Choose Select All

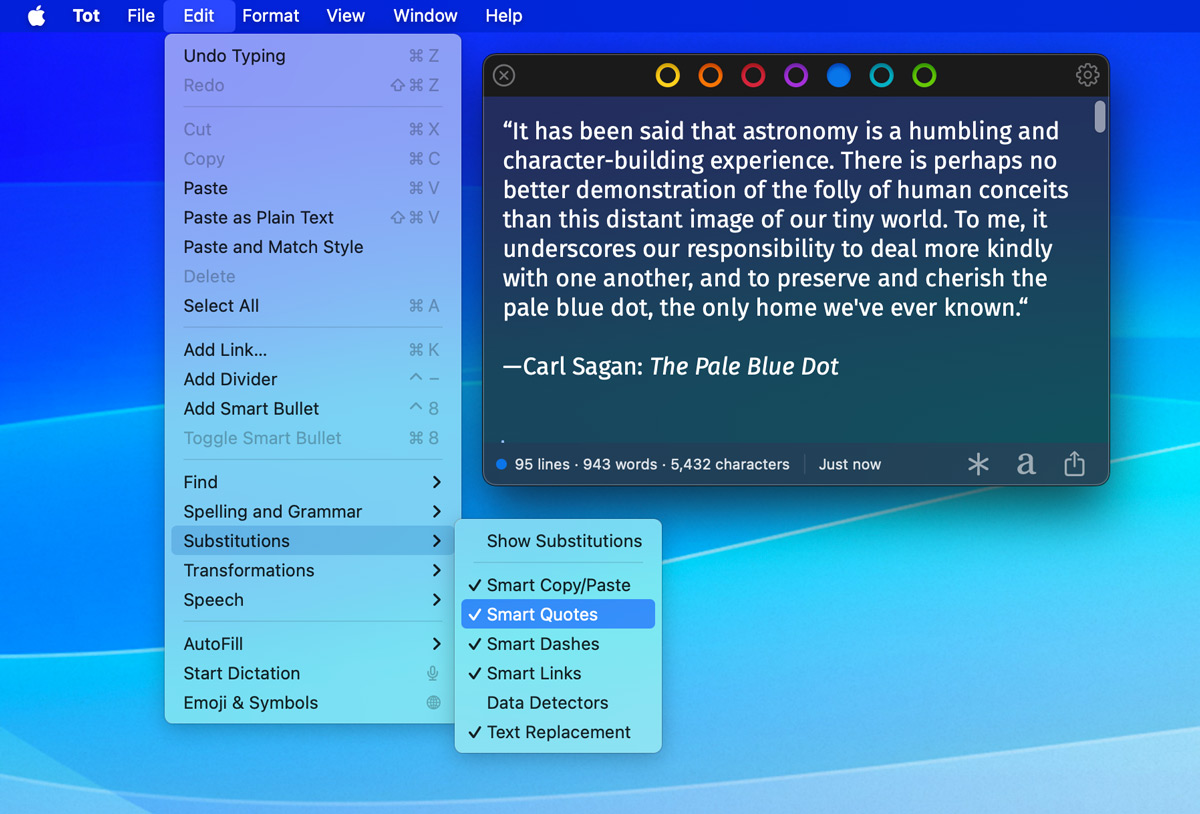pos(312,306)
